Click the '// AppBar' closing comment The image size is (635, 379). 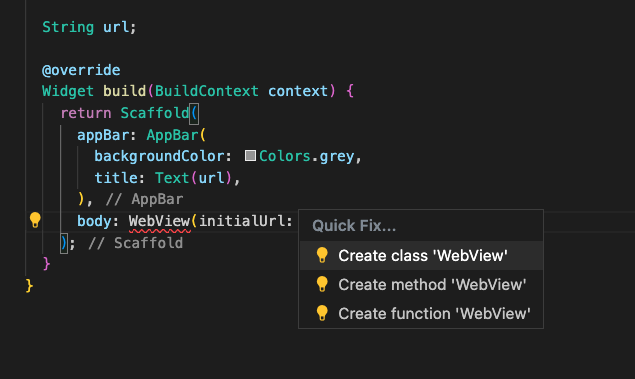(x=145, y=199)
